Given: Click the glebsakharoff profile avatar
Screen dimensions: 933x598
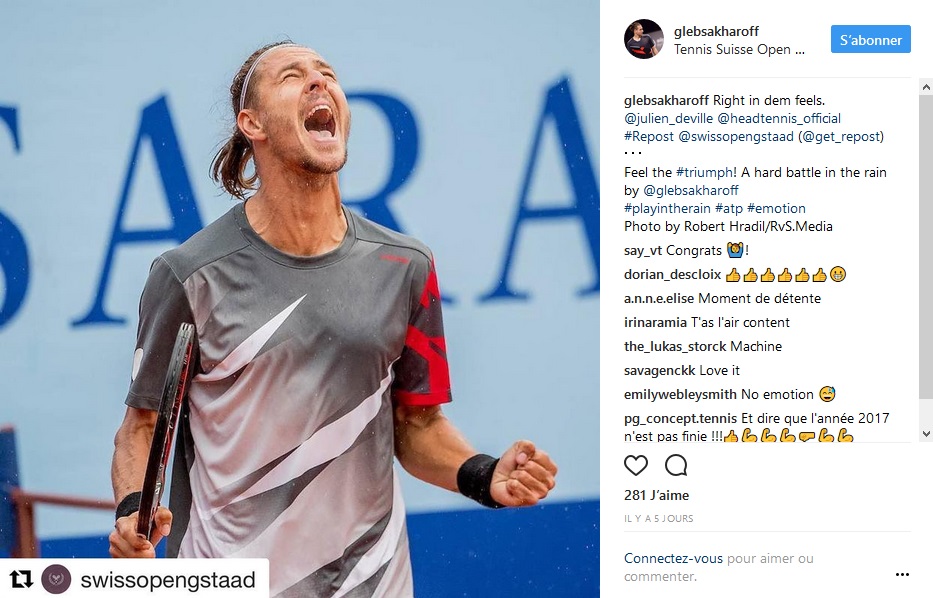Looking at the screenshot, I should 643,39.
